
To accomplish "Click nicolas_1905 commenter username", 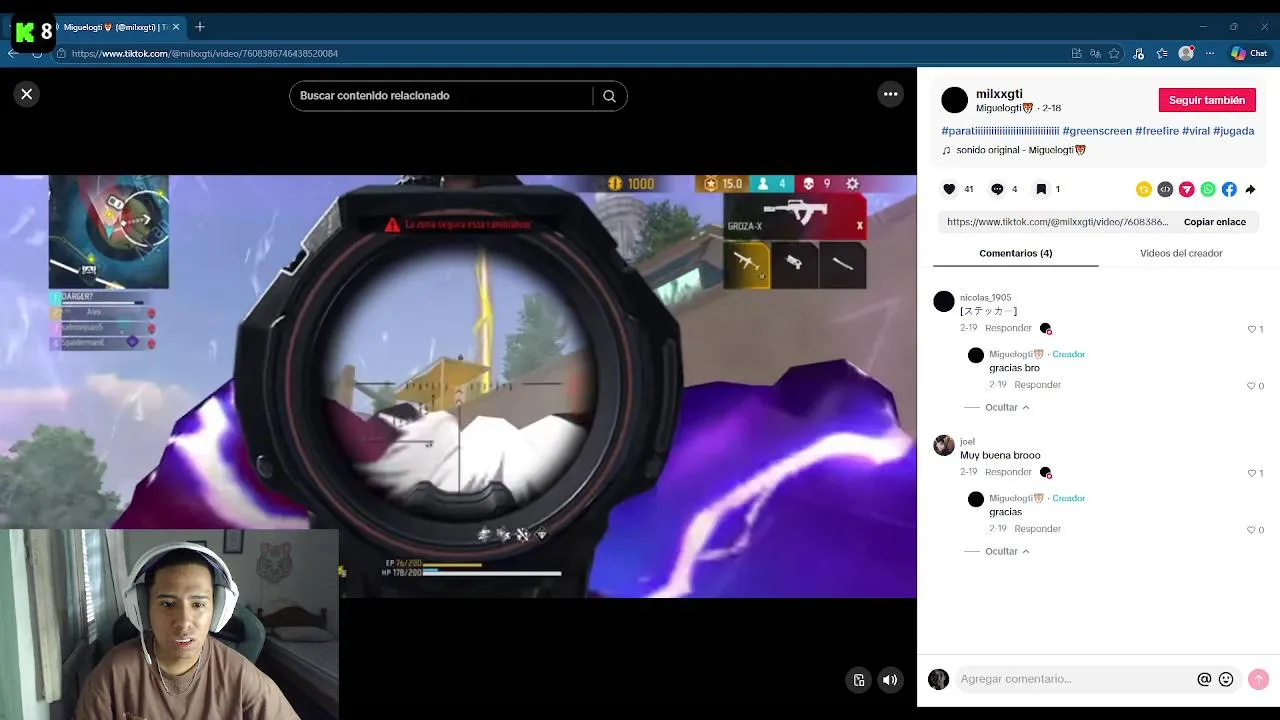I will click(x=985, y=297).
